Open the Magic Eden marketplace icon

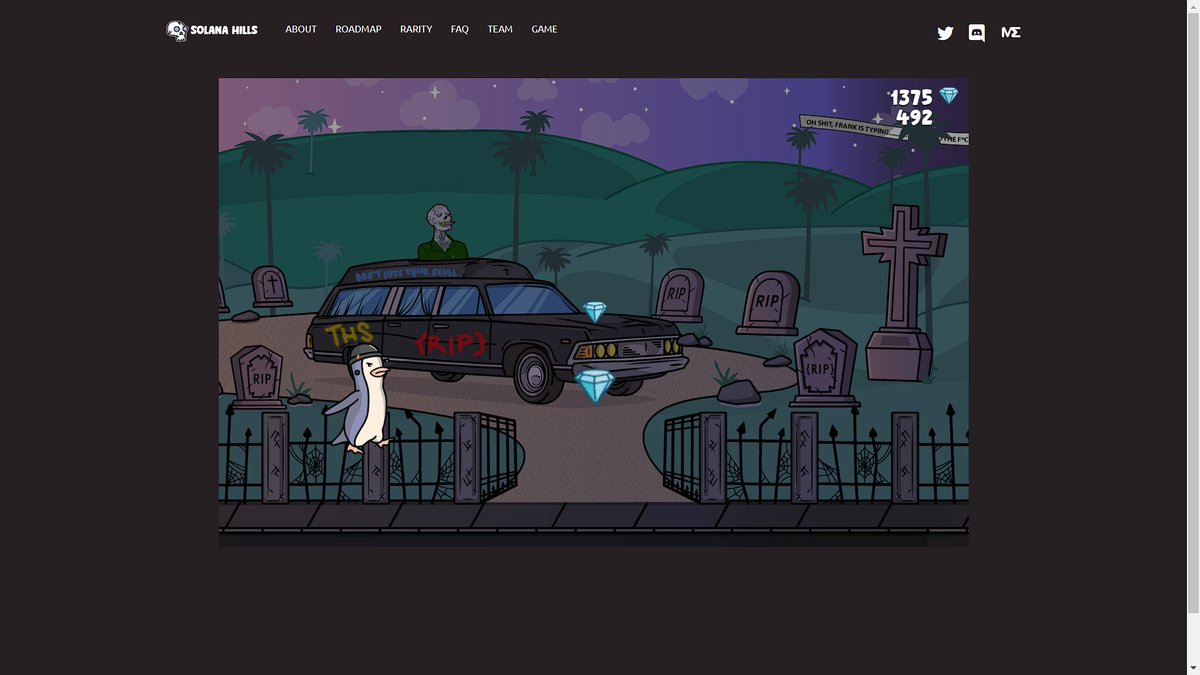click(x=1011, y=33)
